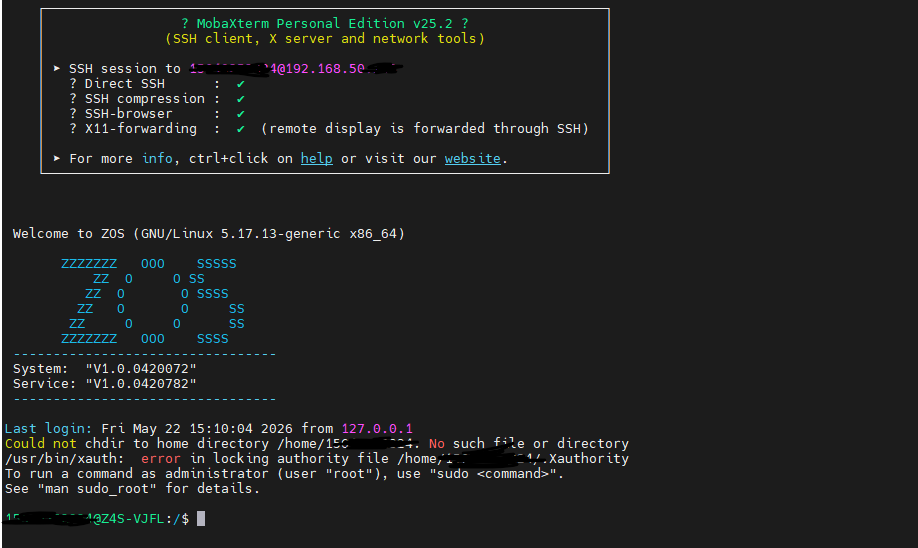Screen dimensions: 918x548
Task: Click the terminal cursor at the prompt
Action: click(201, 519)
